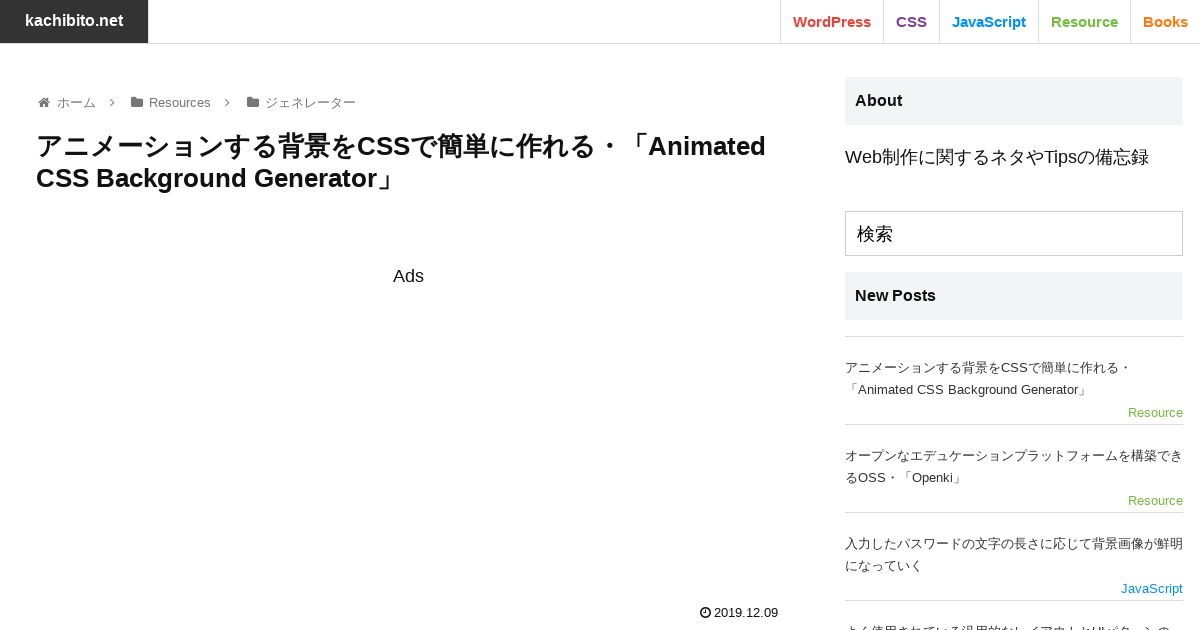This screenshot has height=630, width=1200.
Task: Click Resource tag under the Openki post
Action: [x=1155, y=500]
